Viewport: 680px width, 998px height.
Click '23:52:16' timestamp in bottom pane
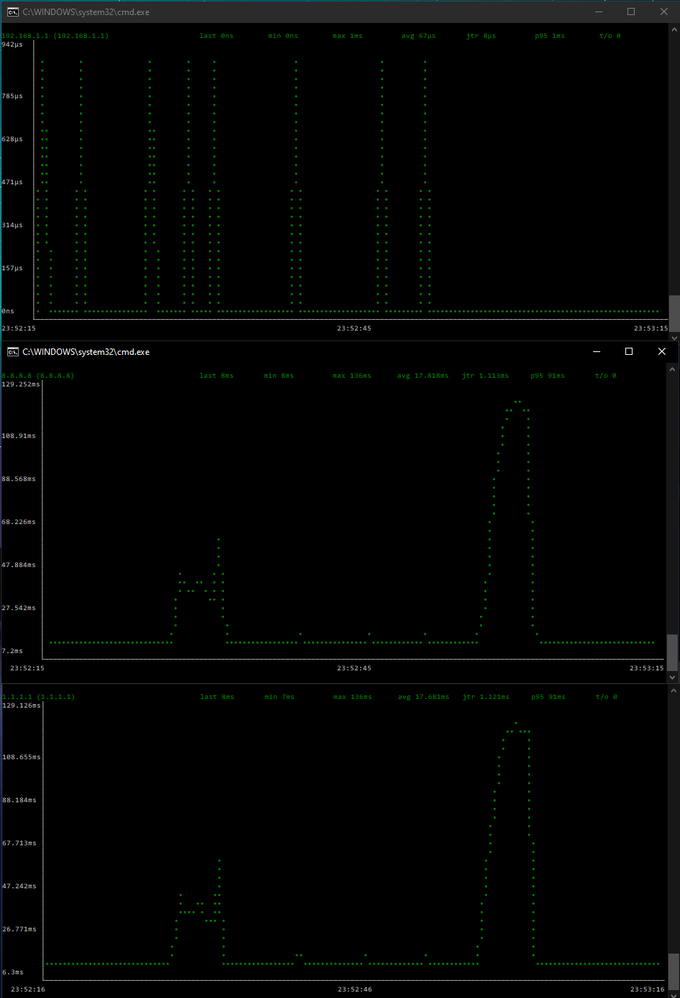point(28,990)
